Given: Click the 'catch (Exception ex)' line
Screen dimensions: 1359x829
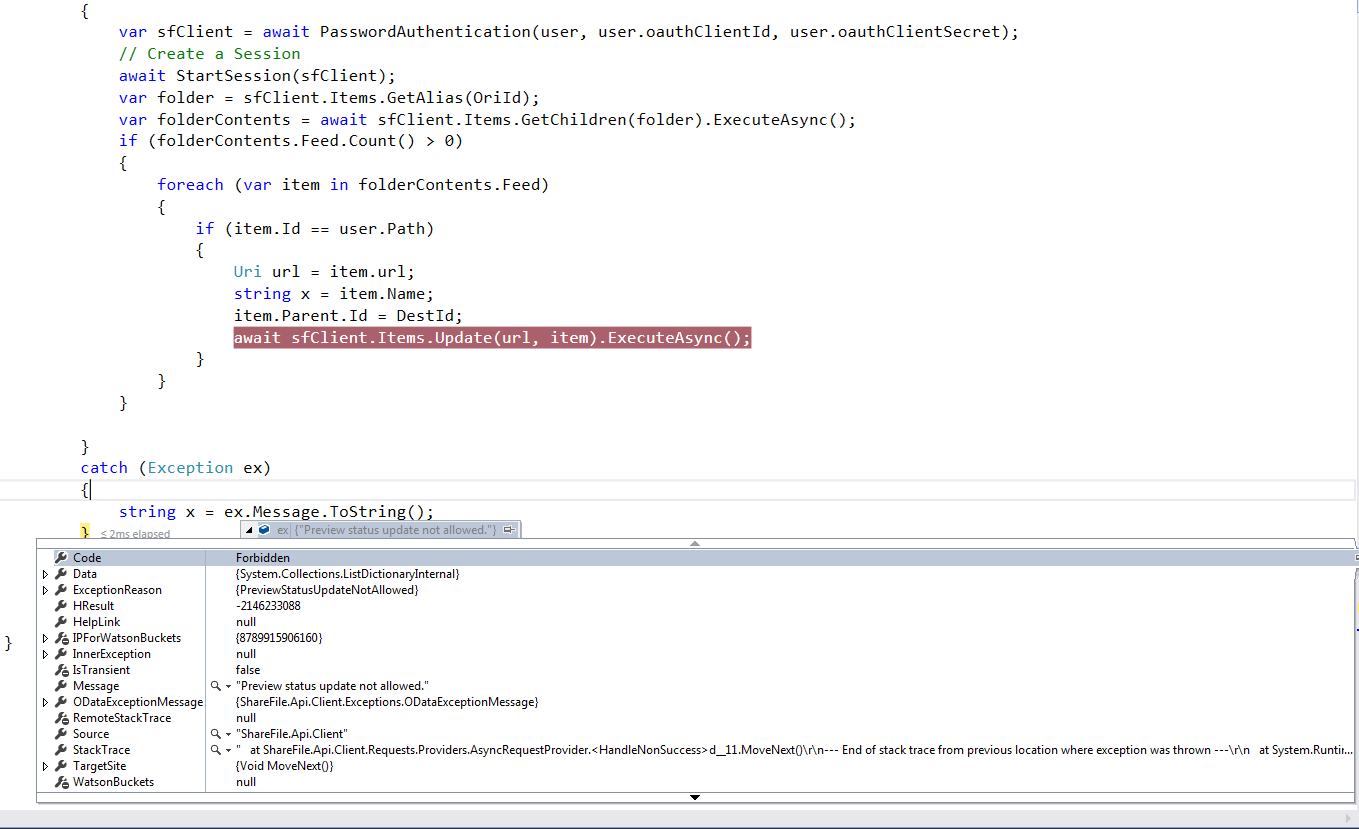Looking at the screenshot, I should click(x=176, y=468).
